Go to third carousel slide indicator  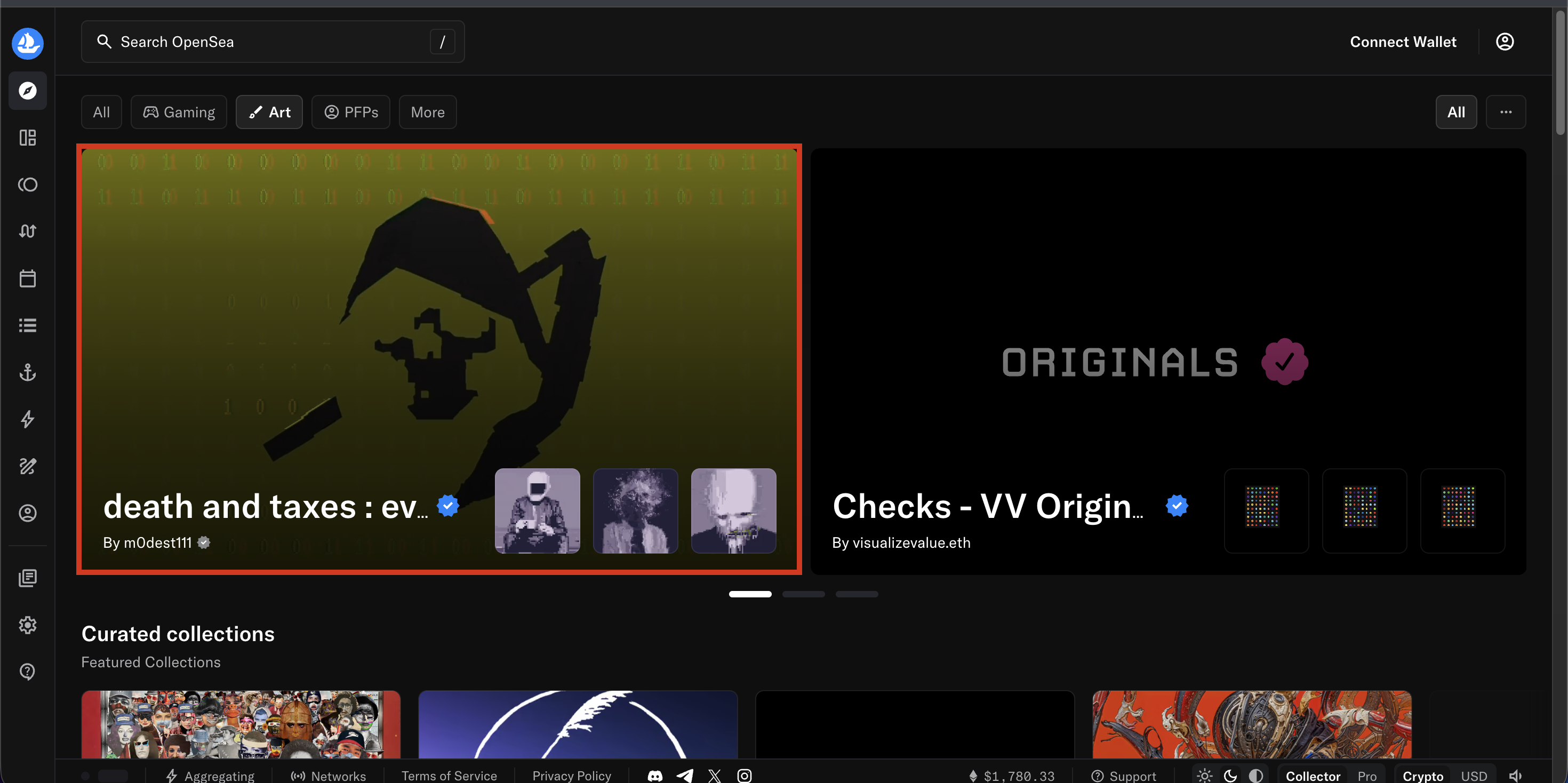click(857, 594)
